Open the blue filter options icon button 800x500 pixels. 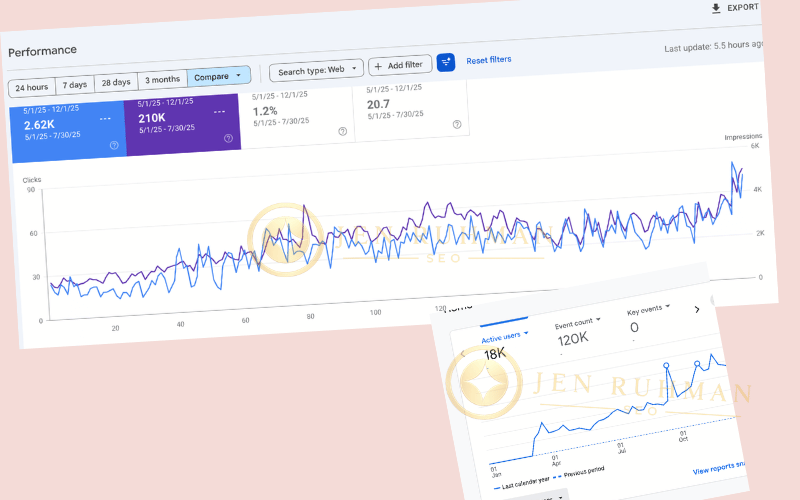[x=445, y=62]
